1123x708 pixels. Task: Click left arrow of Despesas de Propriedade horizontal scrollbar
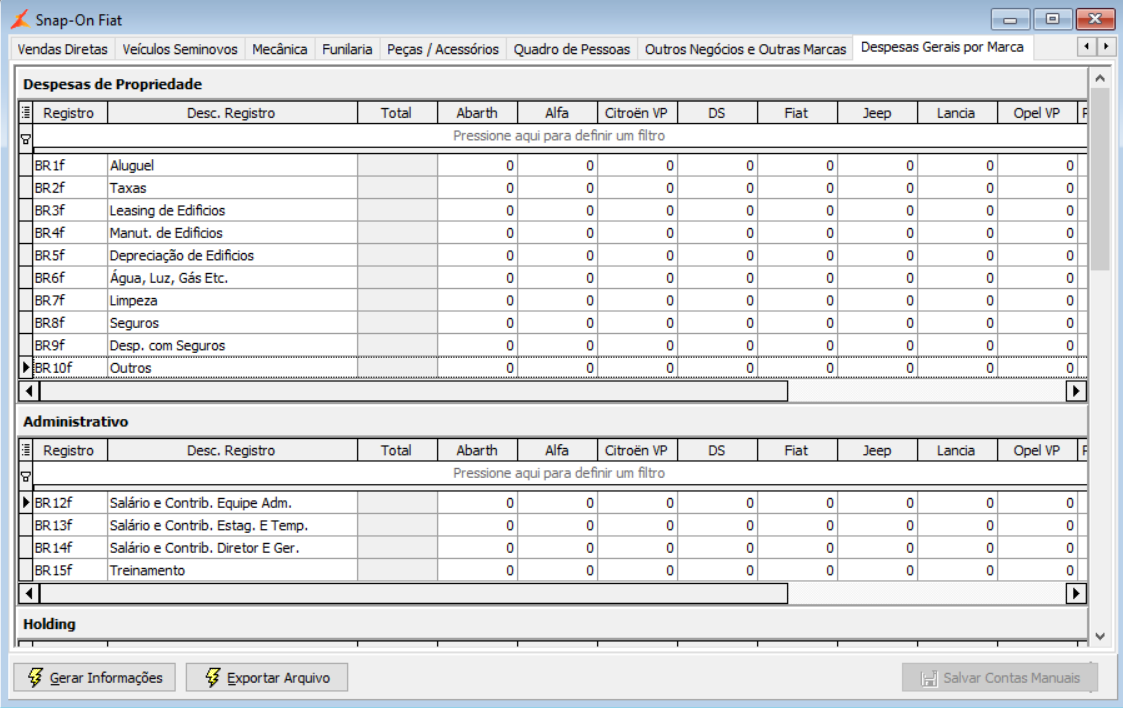(29, 391)
